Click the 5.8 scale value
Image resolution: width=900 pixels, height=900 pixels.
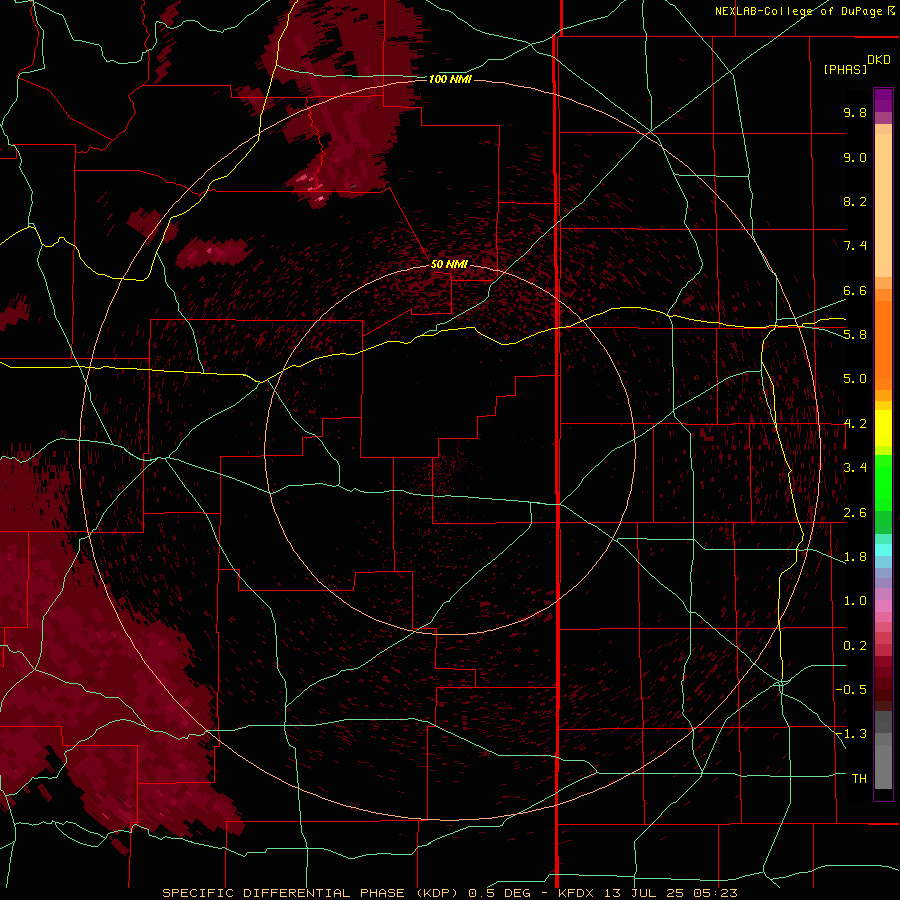(855, 335)
